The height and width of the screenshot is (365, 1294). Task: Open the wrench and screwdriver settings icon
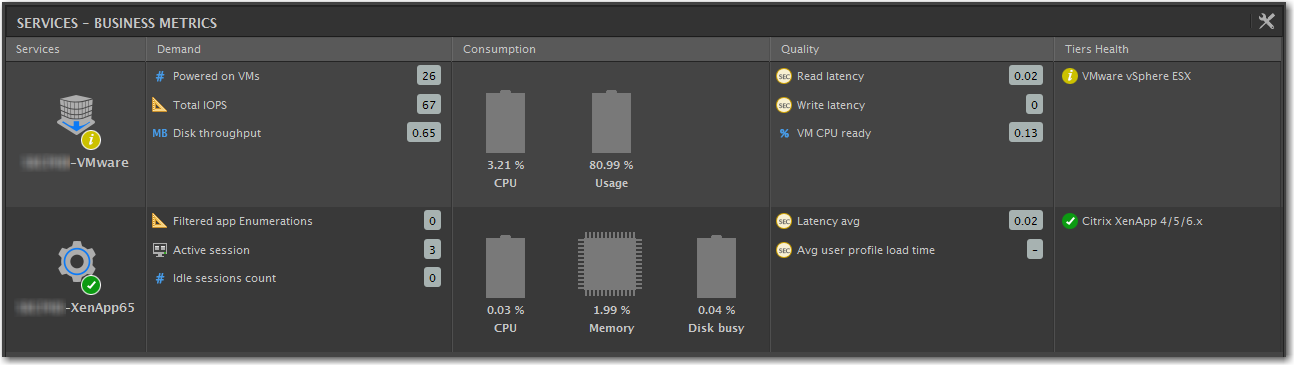coord(1266,21)
